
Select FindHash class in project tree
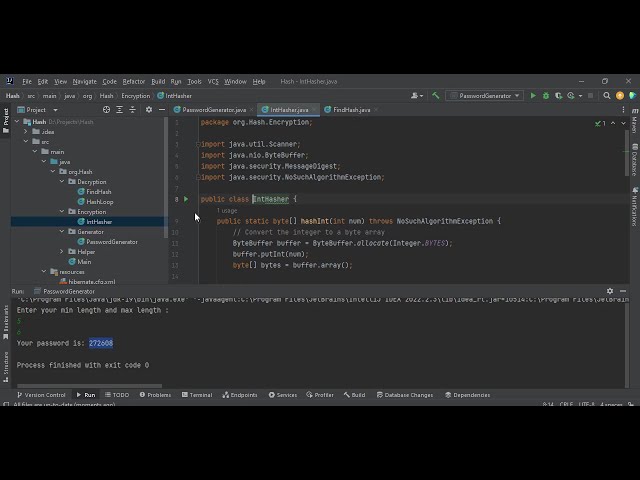(x=94, y=192)
